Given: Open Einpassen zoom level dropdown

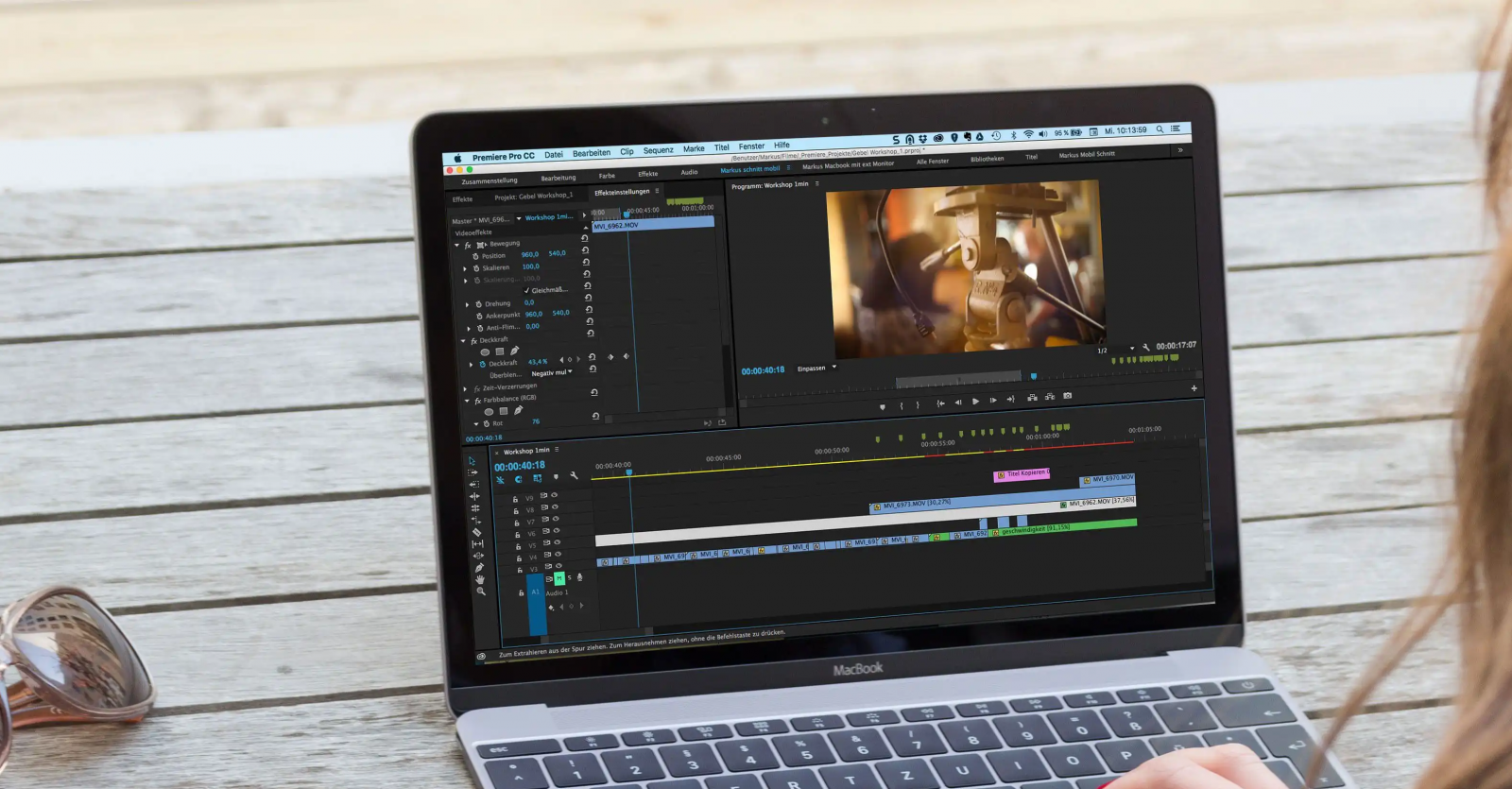Looking at the screenshot, I should coord(816,368).
